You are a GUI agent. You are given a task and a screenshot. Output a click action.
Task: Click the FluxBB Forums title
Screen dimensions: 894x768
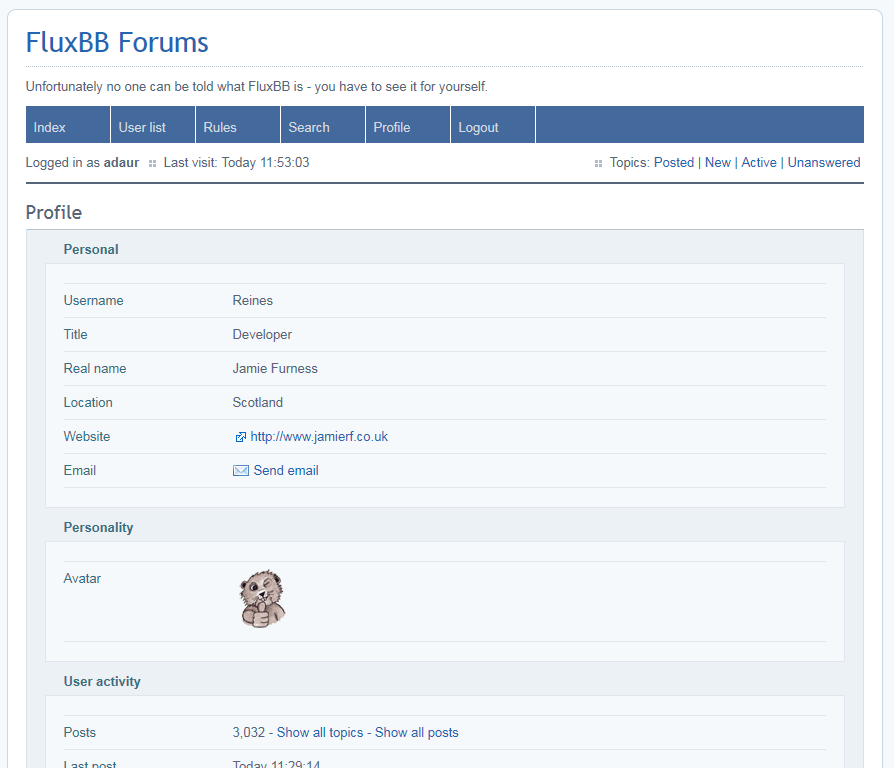117,43
